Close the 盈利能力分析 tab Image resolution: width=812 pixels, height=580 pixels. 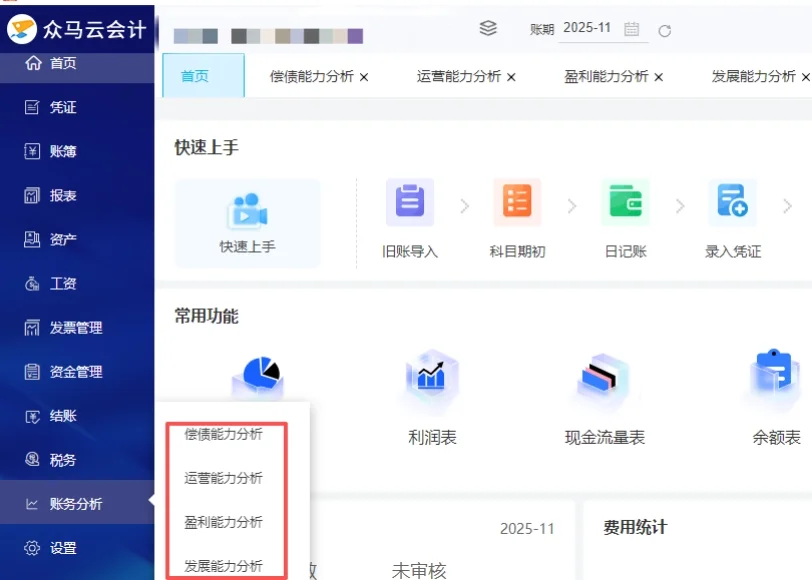pos(659,77)
